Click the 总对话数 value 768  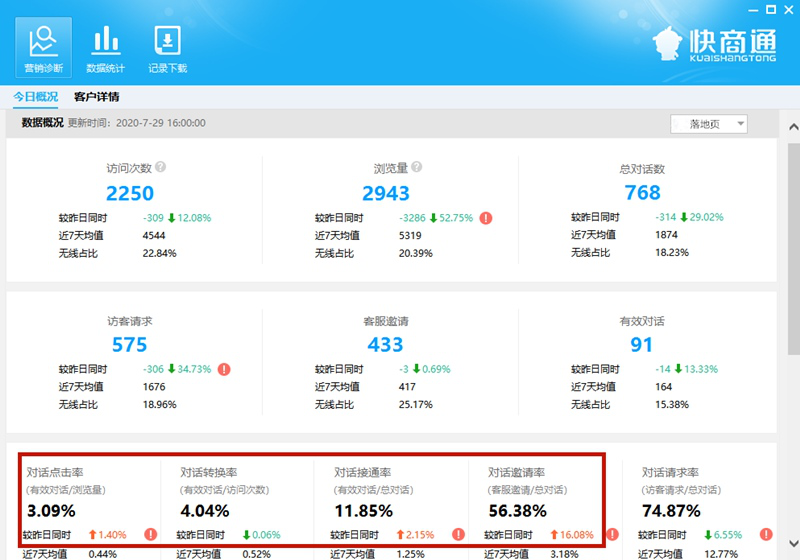[x=642, y=193]
